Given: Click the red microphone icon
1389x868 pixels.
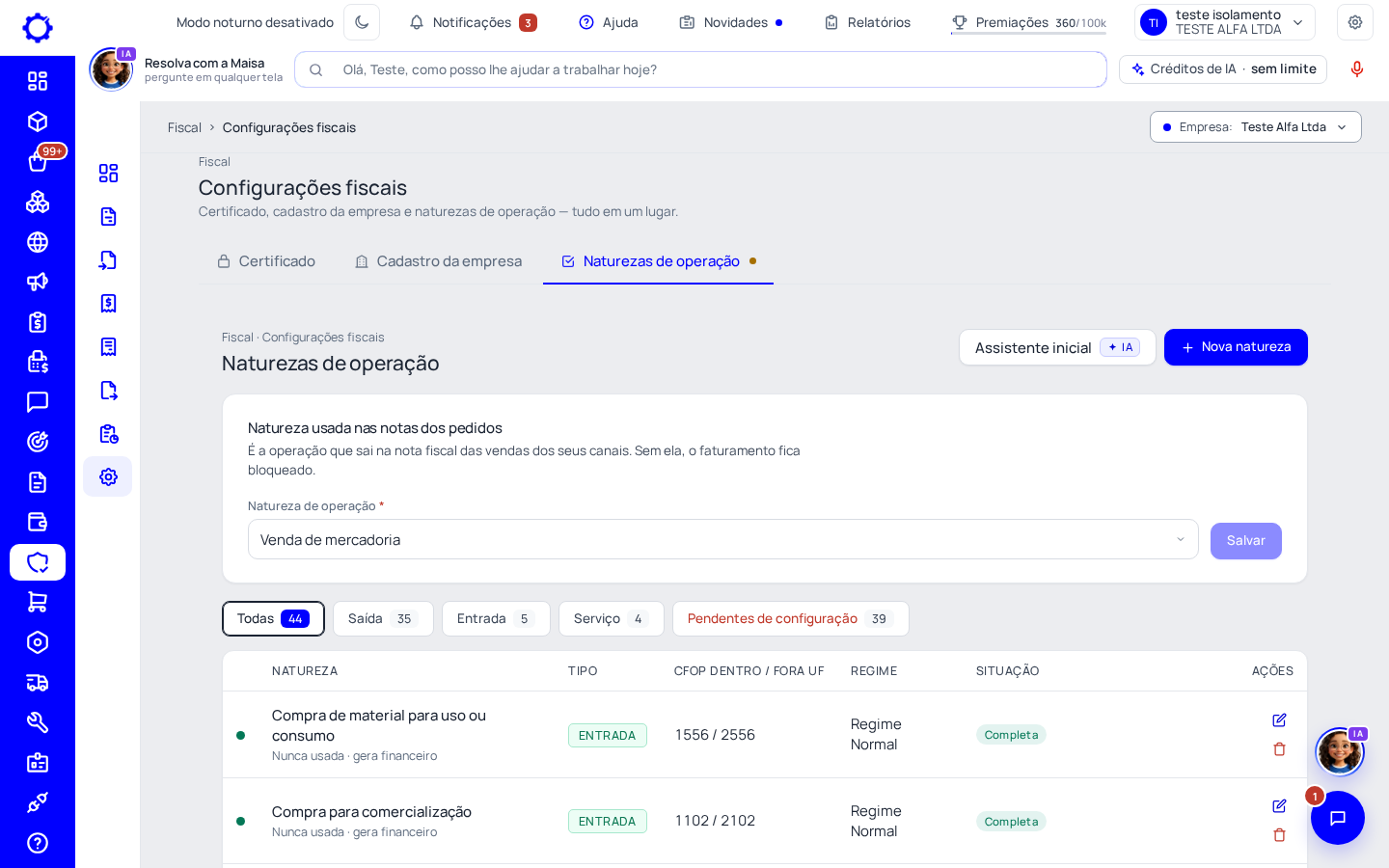Looking at the screenshot, I should click(x=1357, y=69).
